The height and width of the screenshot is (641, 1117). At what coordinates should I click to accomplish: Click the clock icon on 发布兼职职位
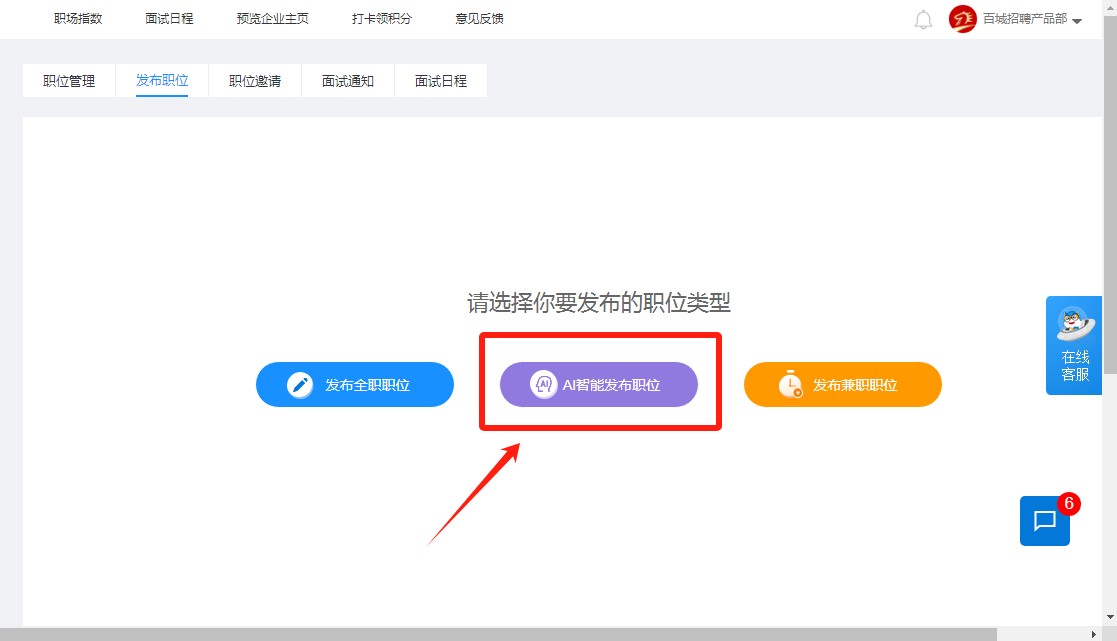[x=790, y=385]
